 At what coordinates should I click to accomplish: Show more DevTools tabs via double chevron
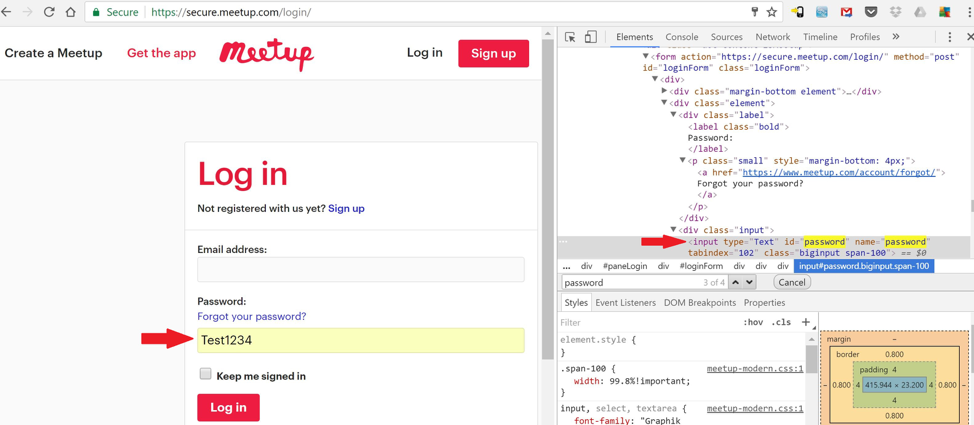coord(895,37)
